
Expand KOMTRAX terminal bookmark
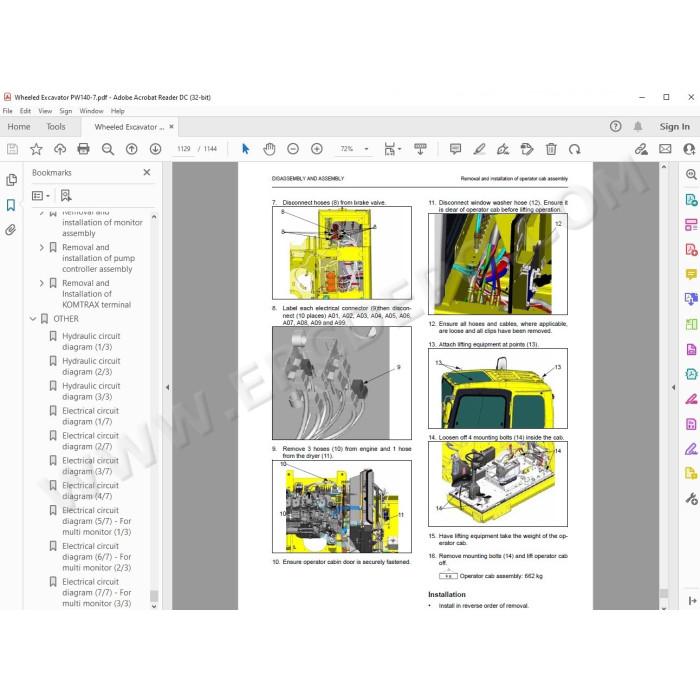click(42, 283)
